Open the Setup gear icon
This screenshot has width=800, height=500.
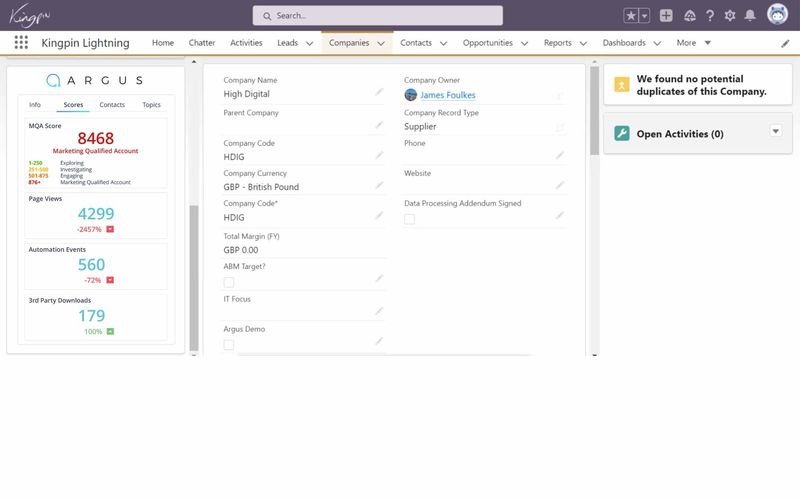[730, 16]
